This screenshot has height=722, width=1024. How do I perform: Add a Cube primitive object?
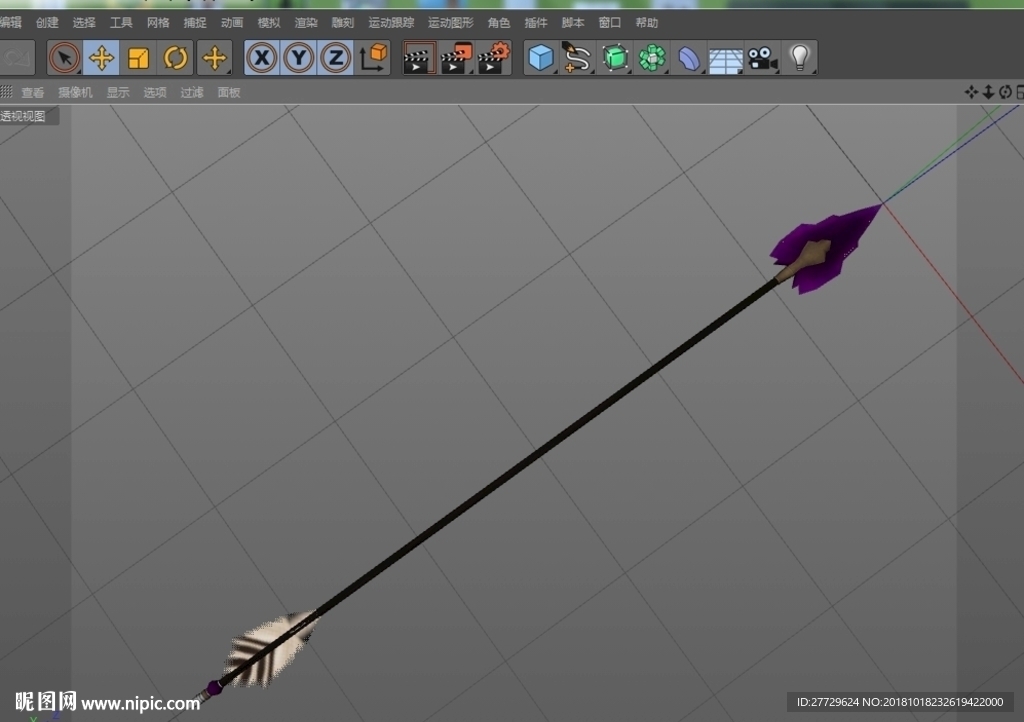[541, 58]
